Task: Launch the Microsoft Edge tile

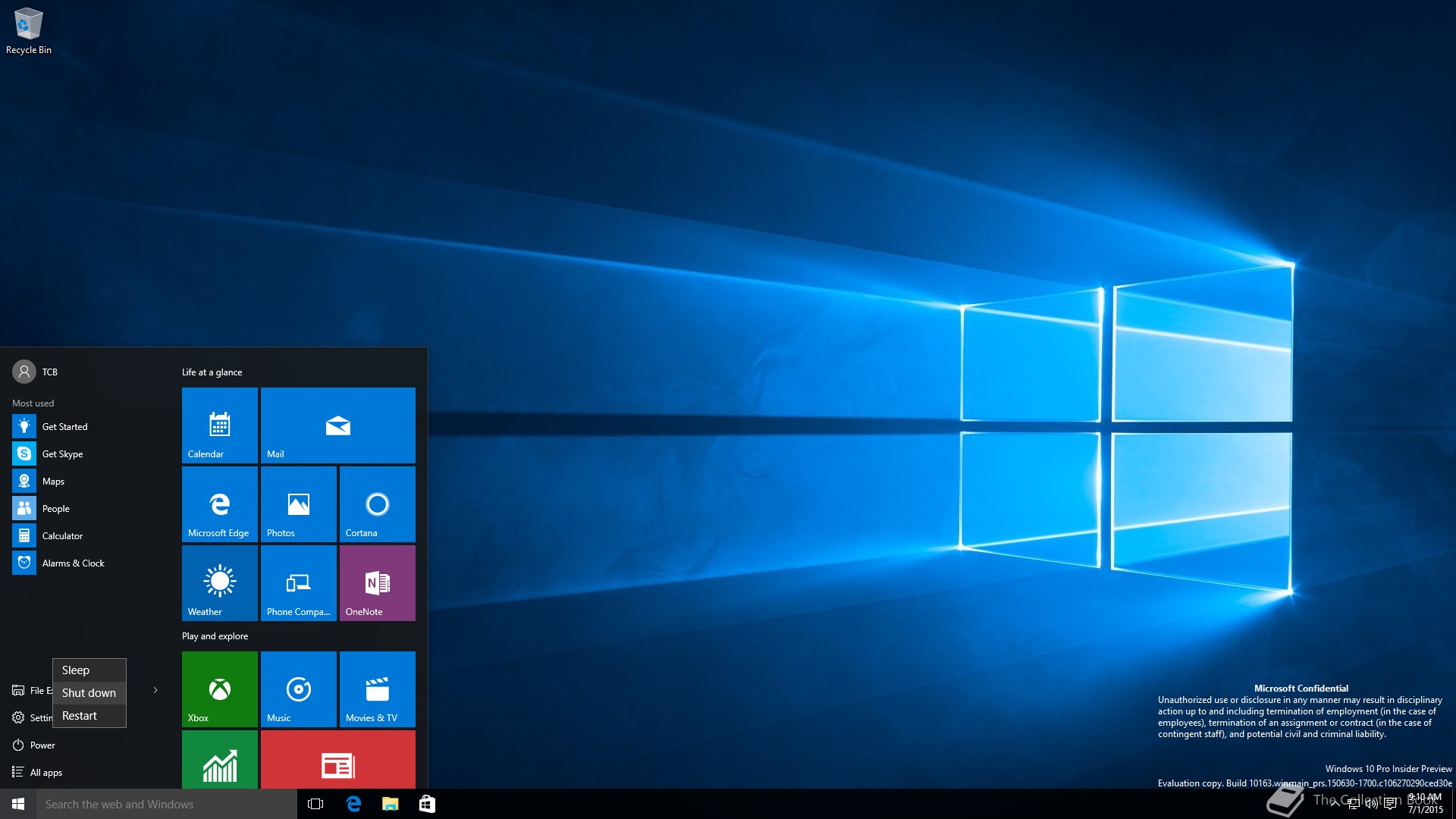Action: 220,504
